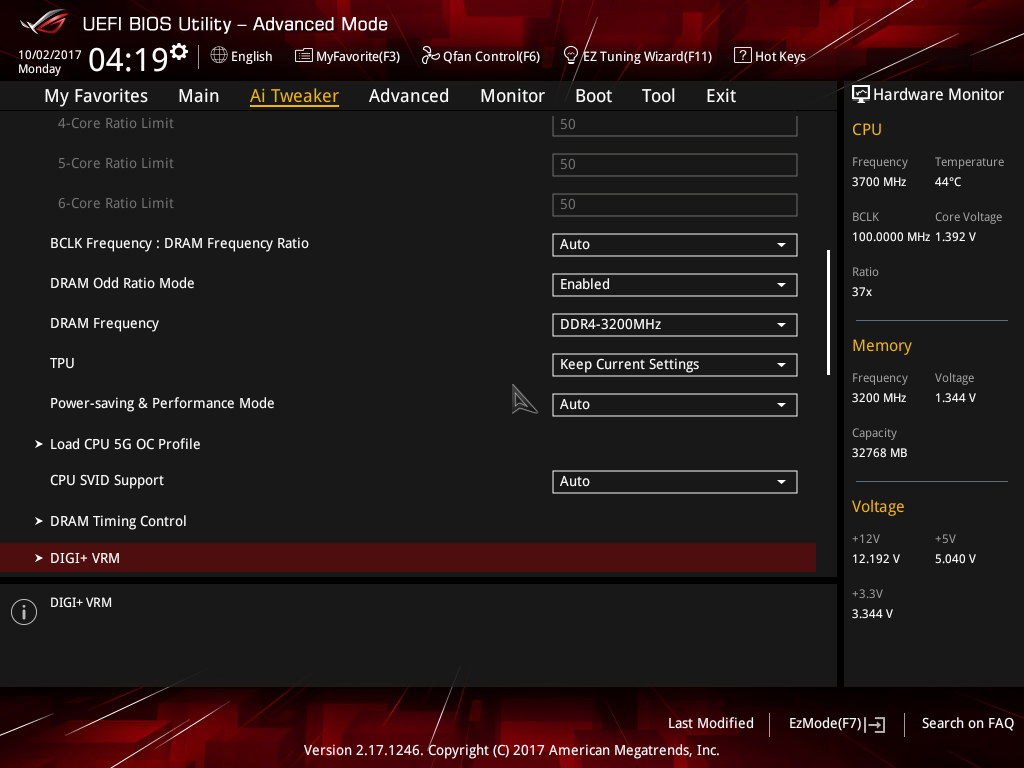This screenshot has width=1024, height=768.
Task: Switch to My Favorites tab
Action: (x=96, y=96)
